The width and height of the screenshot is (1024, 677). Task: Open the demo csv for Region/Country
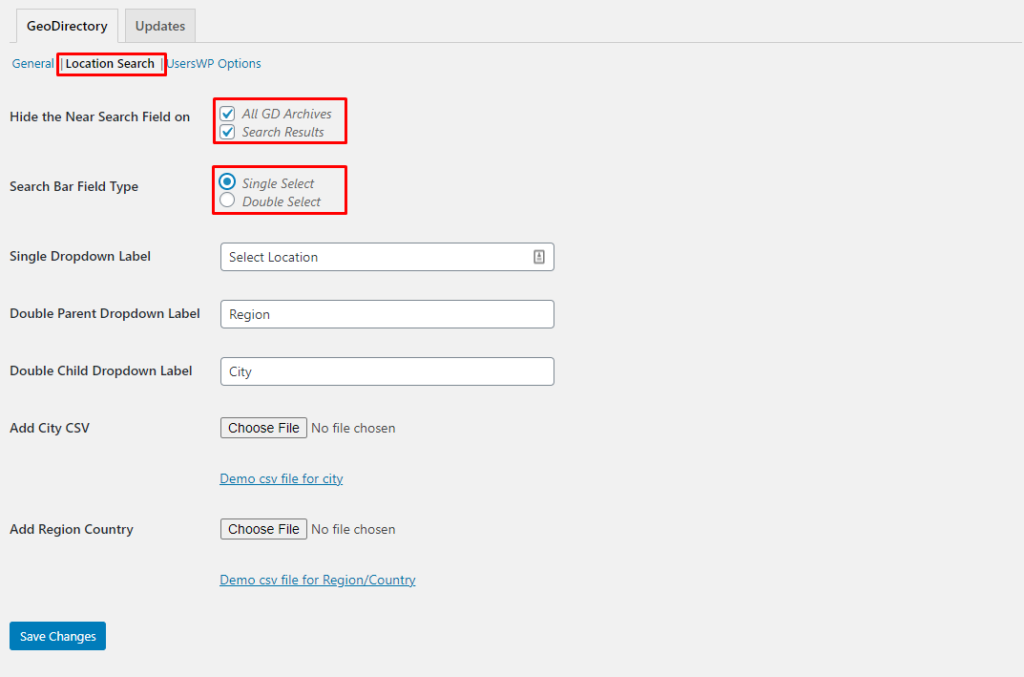317,580
